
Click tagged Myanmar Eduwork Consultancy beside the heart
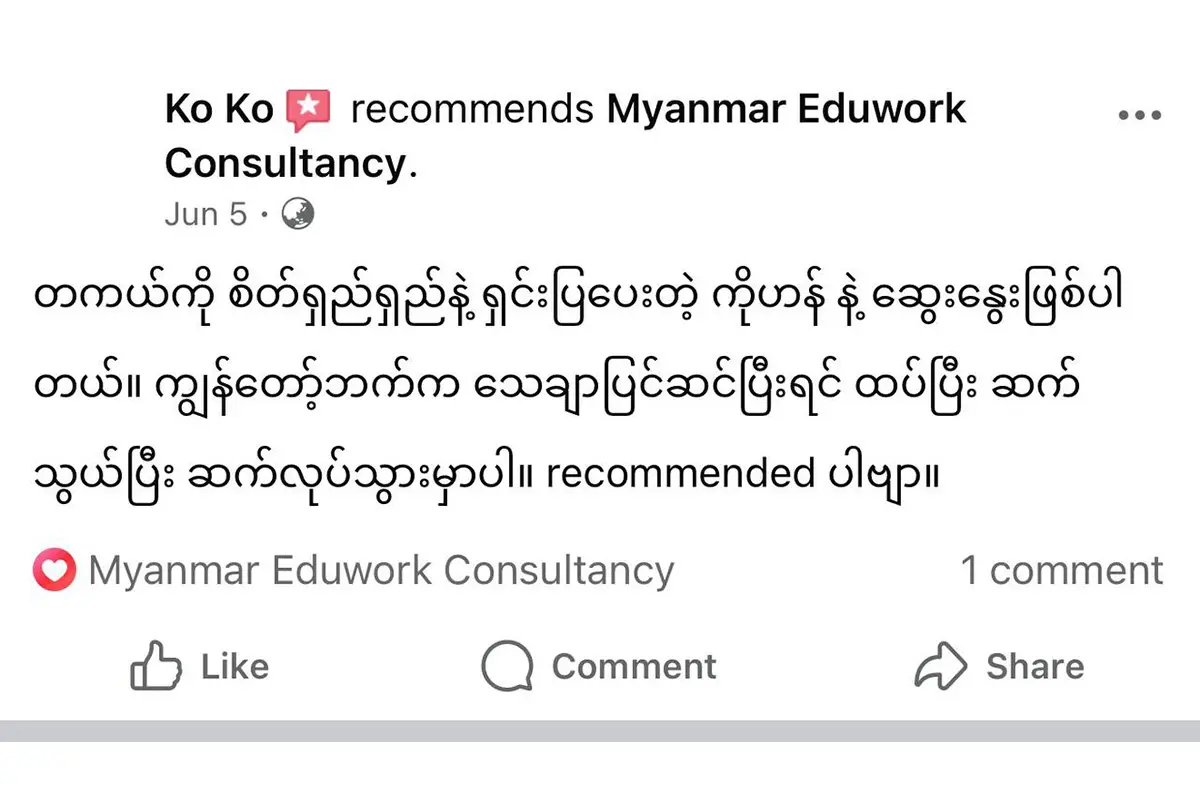coord(381,570)
